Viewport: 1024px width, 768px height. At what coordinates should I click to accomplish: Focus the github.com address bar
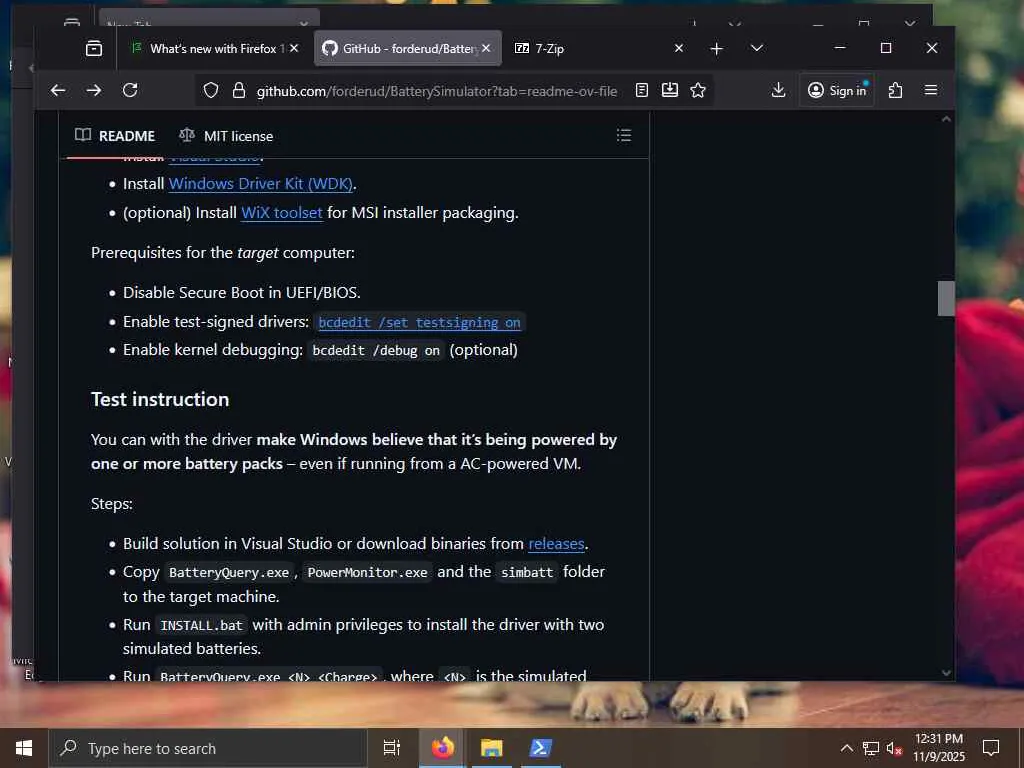click(x=436, y=91)
